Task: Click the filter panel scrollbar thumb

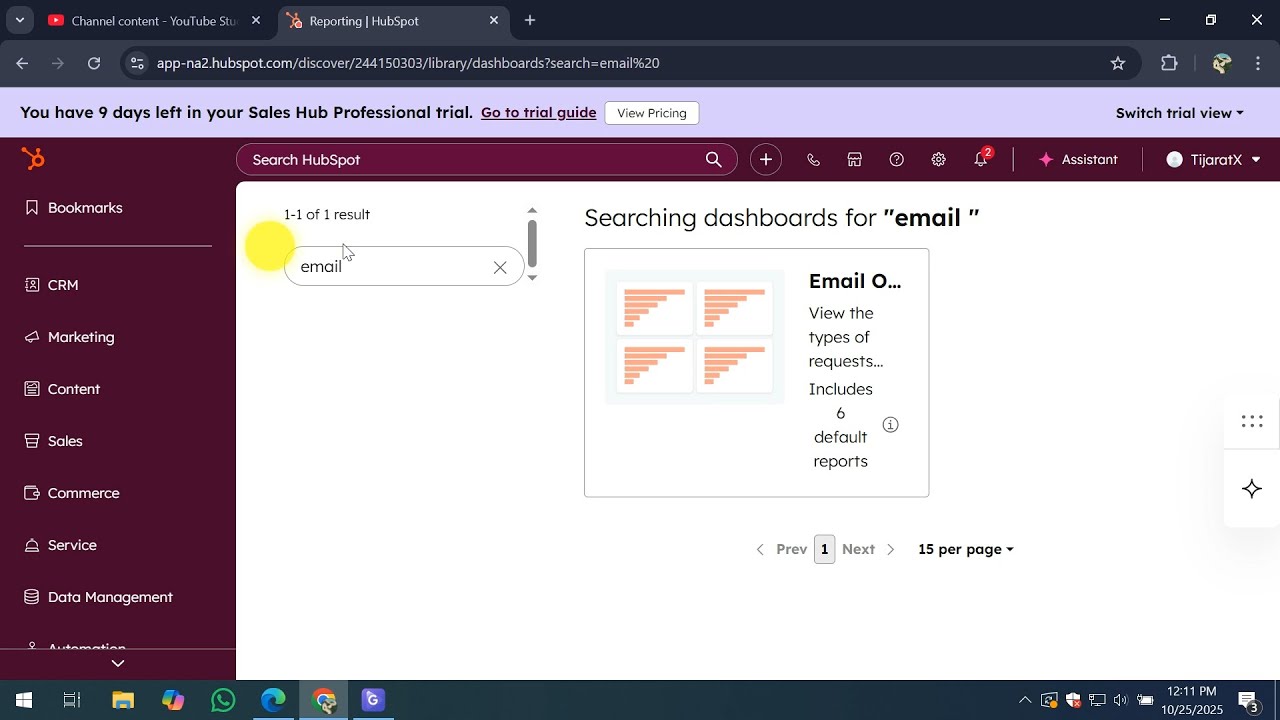Action: click(x=532, y=243)
